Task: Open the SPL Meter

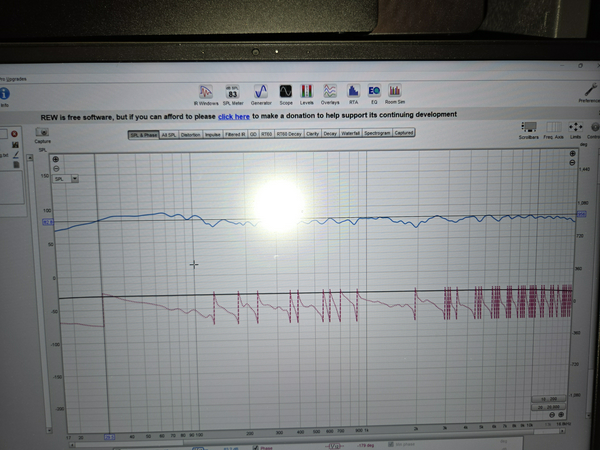Action: point(233,95)
